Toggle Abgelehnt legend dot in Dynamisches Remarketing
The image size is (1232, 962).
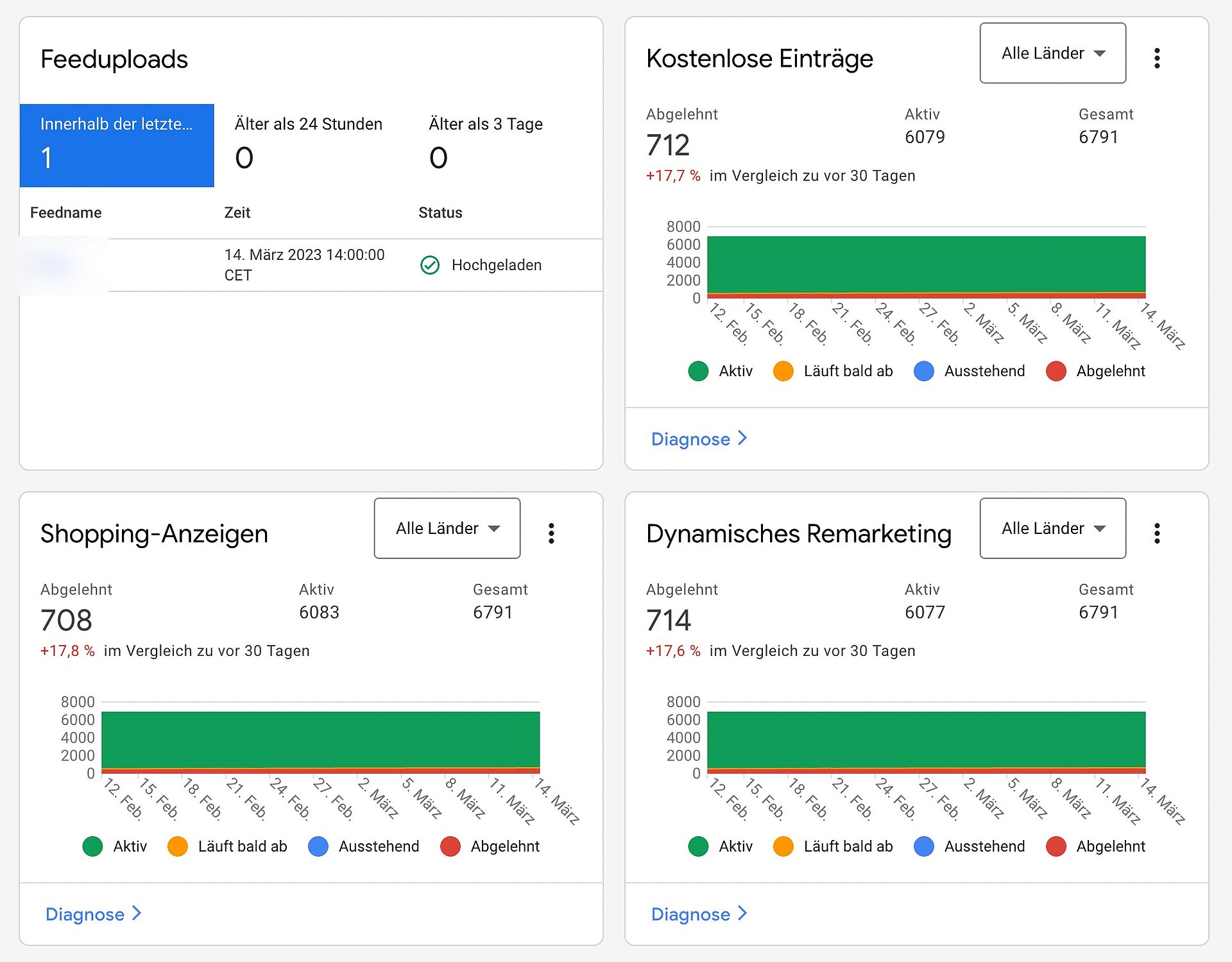1056,846
